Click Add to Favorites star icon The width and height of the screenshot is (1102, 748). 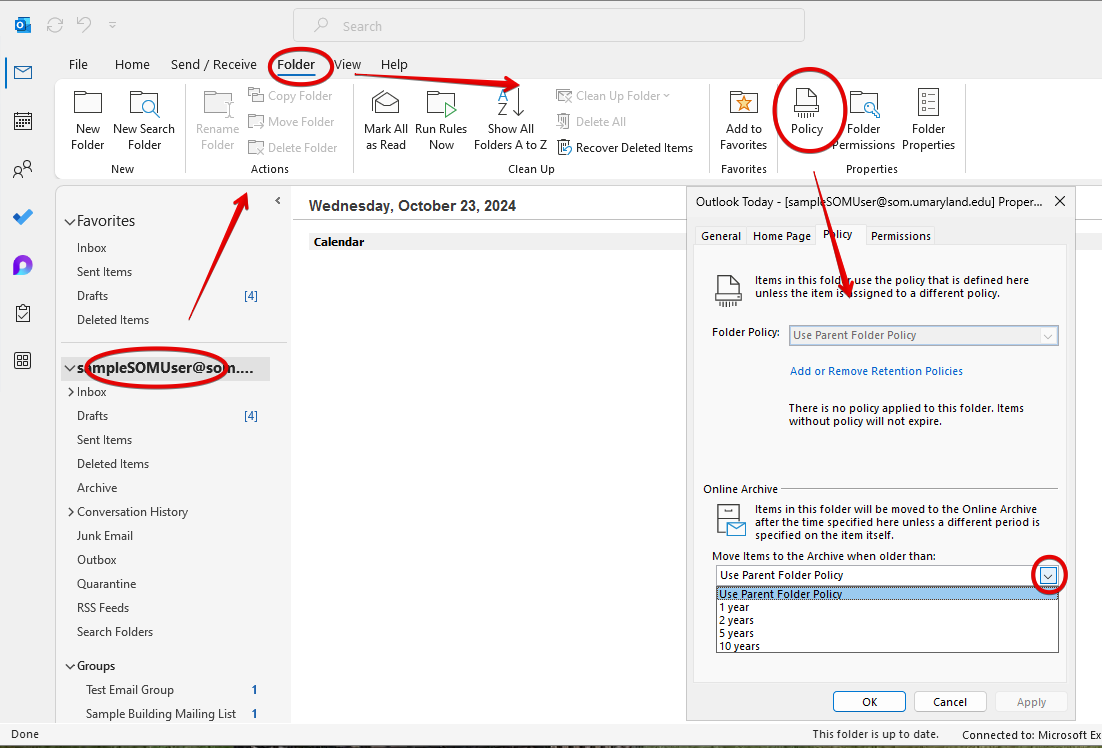click(x=743, y=105)
